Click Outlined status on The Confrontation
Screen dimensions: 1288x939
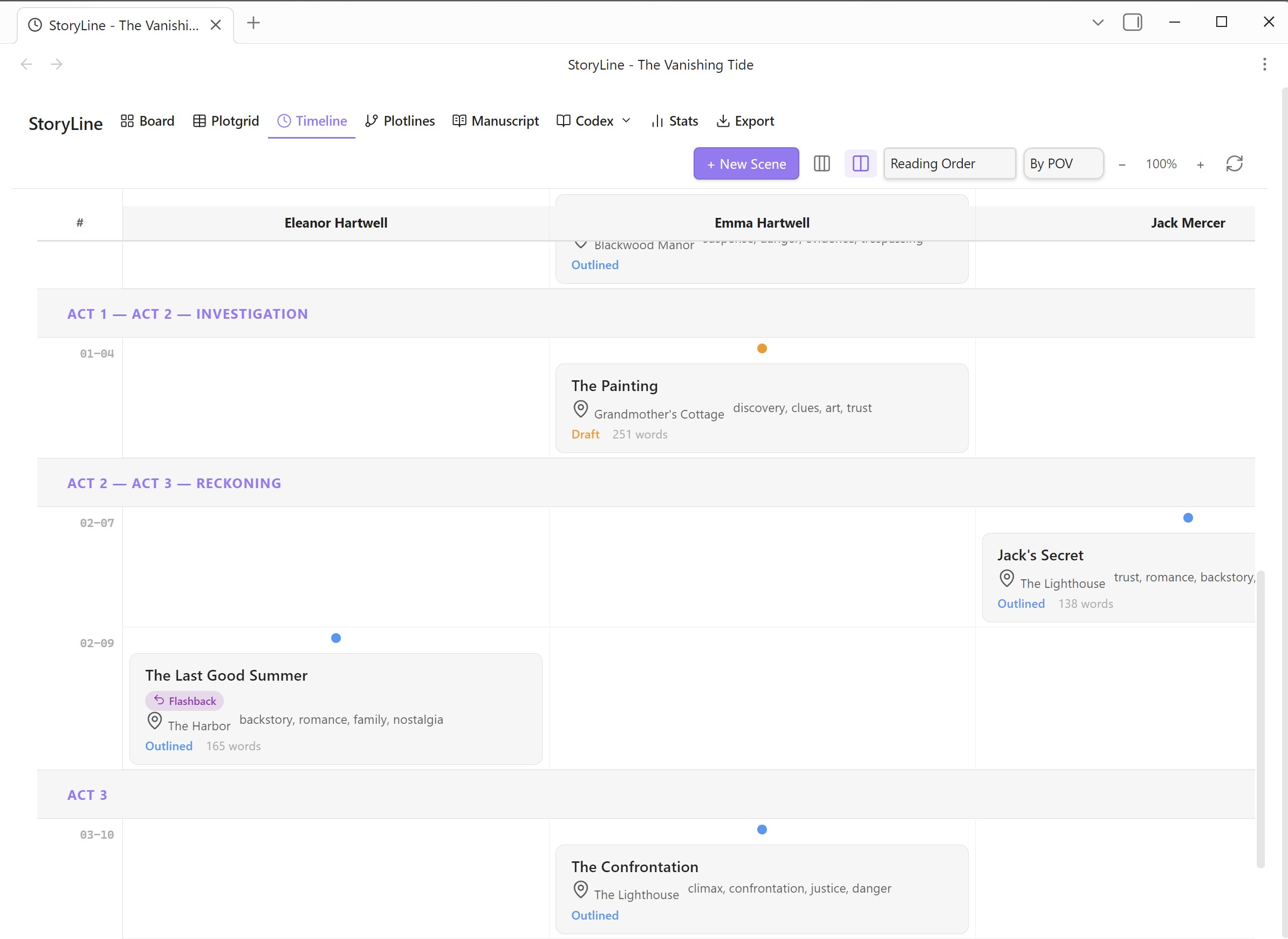(x=594, y=915)
